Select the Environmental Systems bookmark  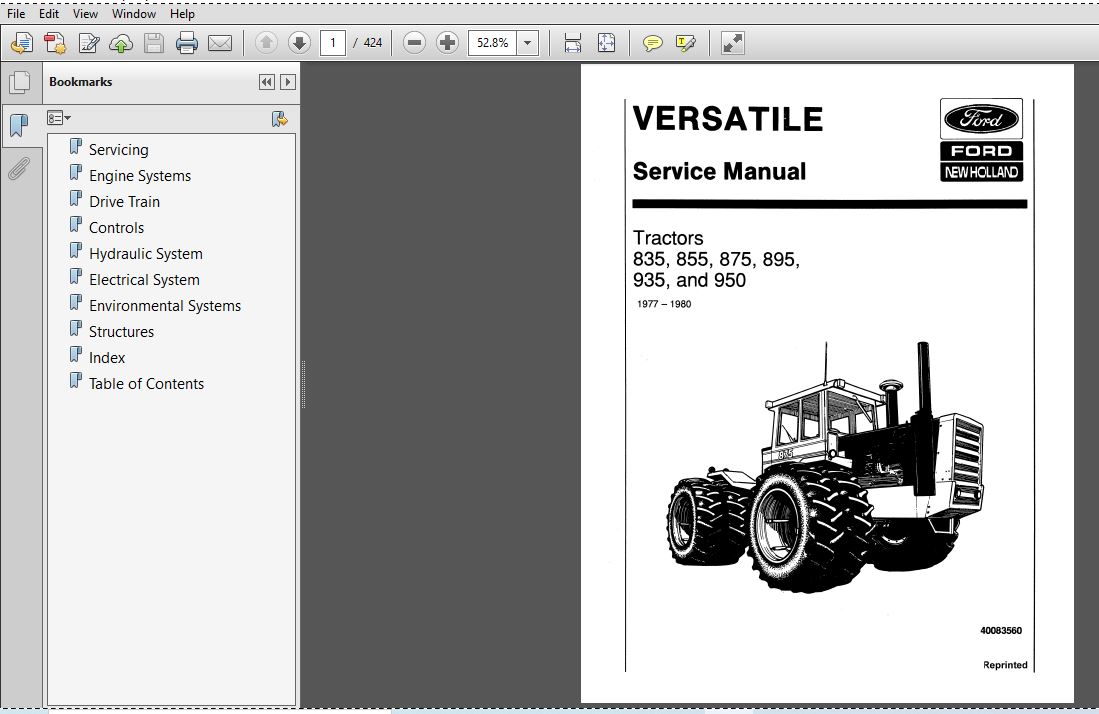click(x=165, y=305)
